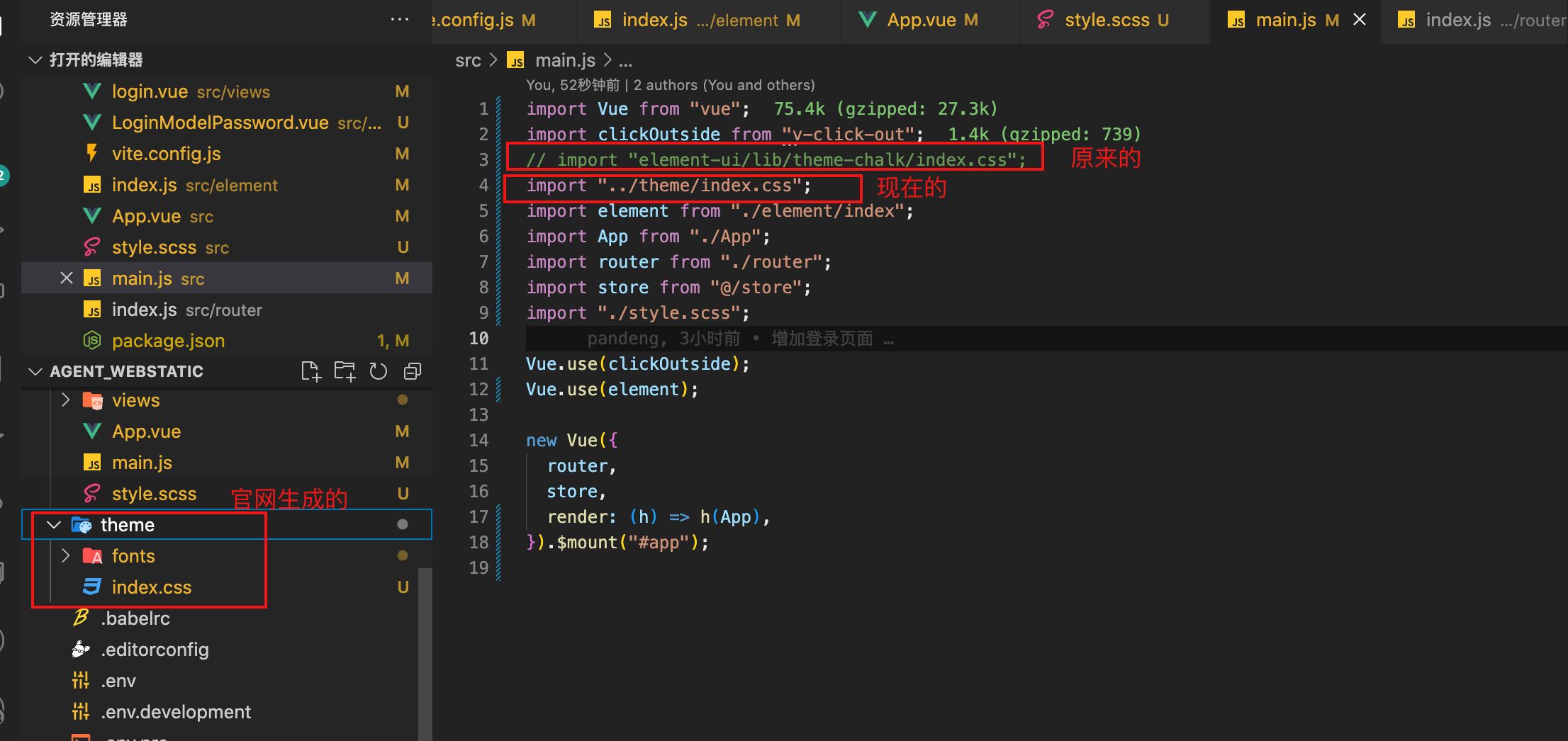
Task: Open main.js in the project tree
Action: tap(227, 463)
